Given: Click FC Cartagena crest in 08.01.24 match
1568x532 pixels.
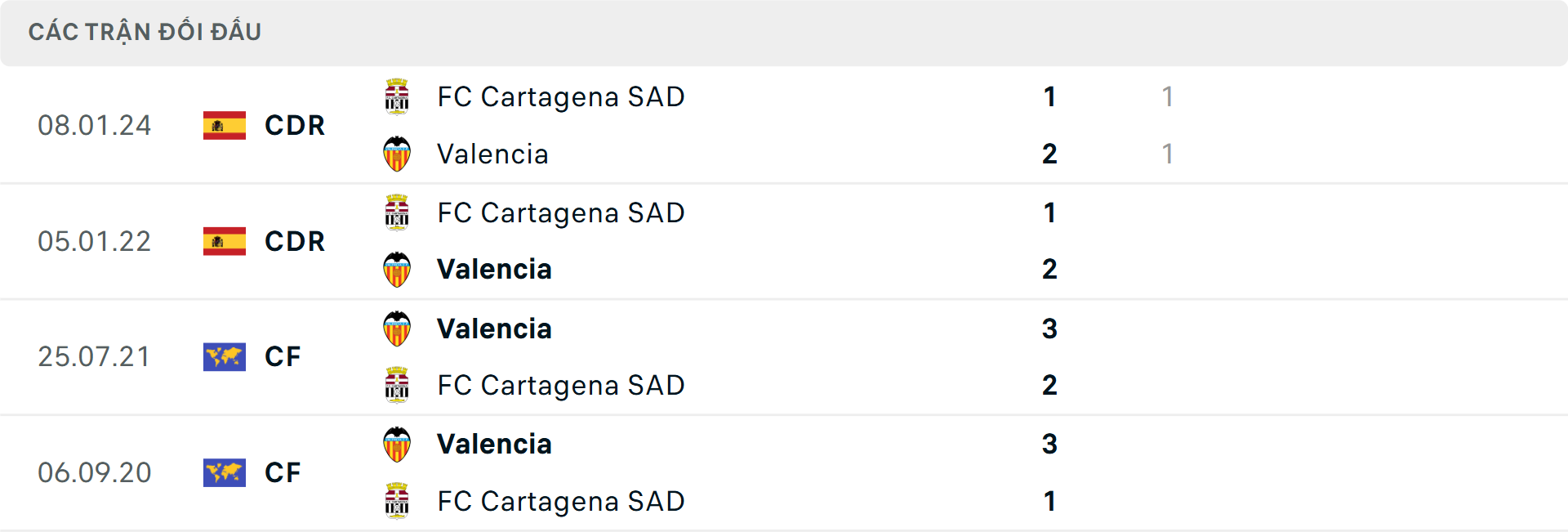Looking at the screenshot, I should (397, 96).
